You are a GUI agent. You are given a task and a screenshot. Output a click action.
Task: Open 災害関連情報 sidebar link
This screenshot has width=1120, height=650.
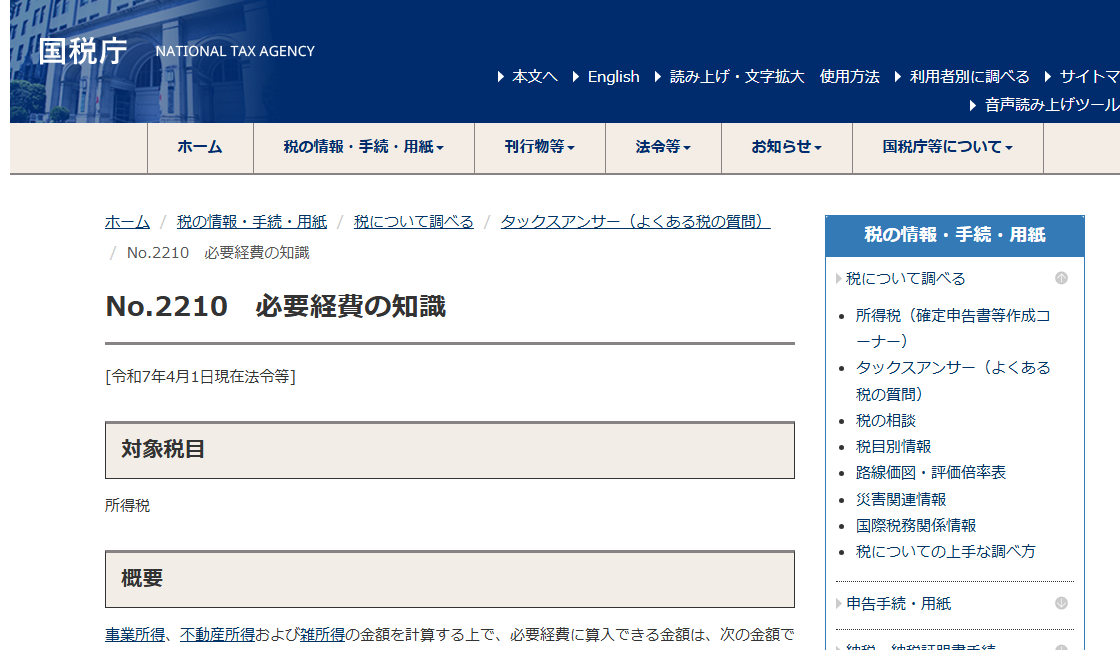(901, 499)
